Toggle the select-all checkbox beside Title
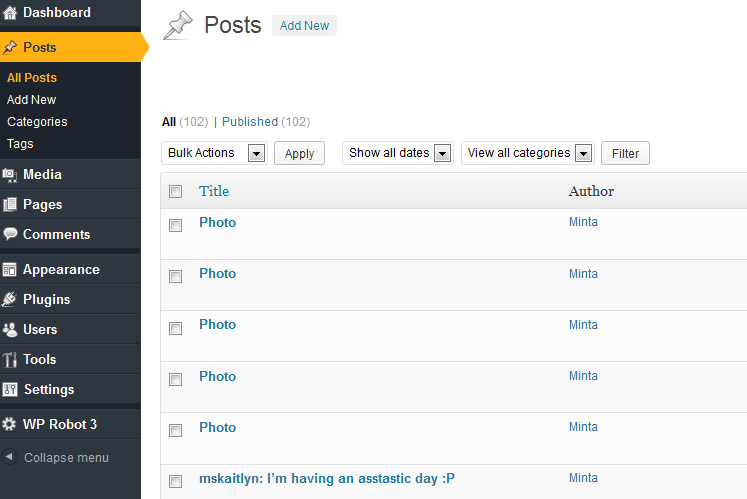Image resolution: width=747 pixels, height=499 pixels. coord(176,192)
